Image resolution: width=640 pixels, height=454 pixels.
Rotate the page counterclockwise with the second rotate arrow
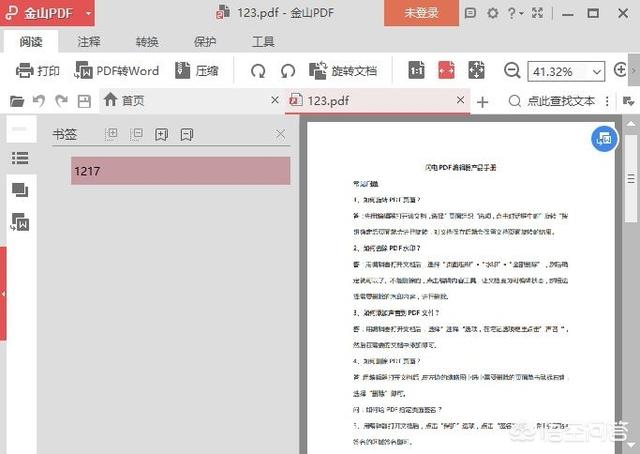pos(288,71)
